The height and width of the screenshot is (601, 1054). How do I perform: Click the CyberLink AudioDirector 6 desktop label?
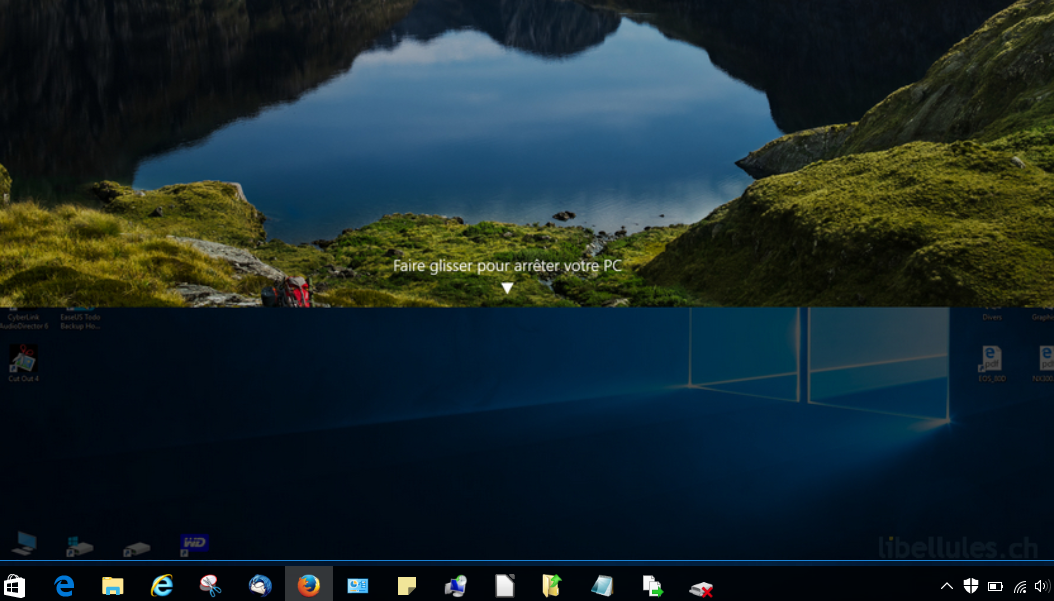[x=24, y=321]
